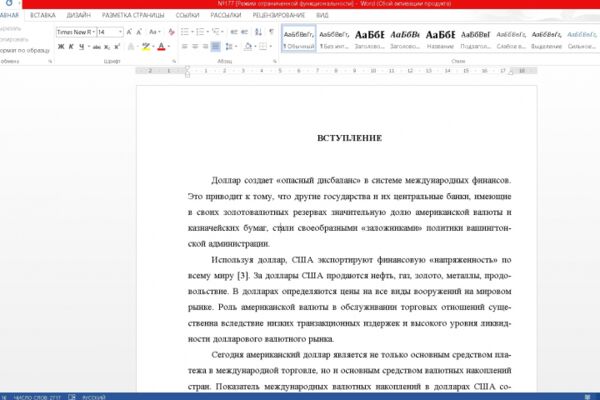
Task: Apply red font color
Action: 161,46
